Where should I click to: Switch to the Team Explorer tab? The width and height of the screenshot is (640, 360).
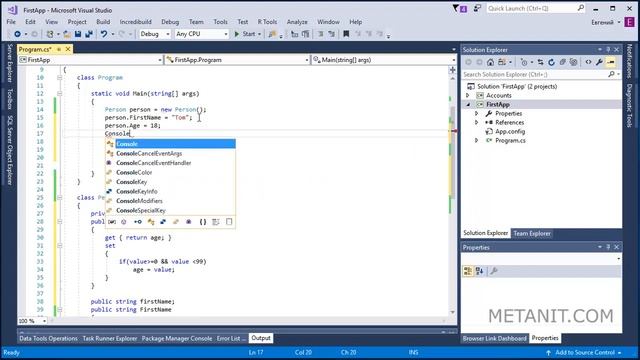(x=532, y=233)
